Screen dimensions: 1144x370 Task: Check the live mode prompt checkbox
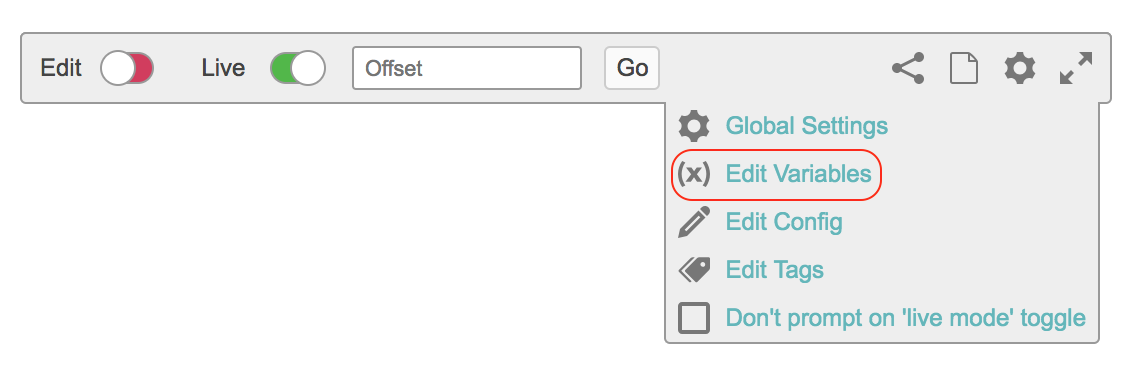click(x=694, y=318)
